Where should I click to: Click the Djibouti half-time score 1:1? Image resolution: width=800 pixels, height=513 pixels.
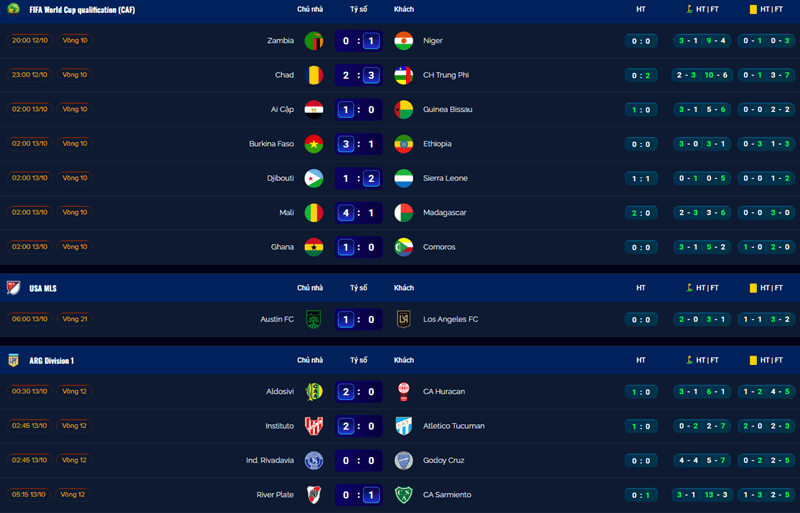(641, 178)
